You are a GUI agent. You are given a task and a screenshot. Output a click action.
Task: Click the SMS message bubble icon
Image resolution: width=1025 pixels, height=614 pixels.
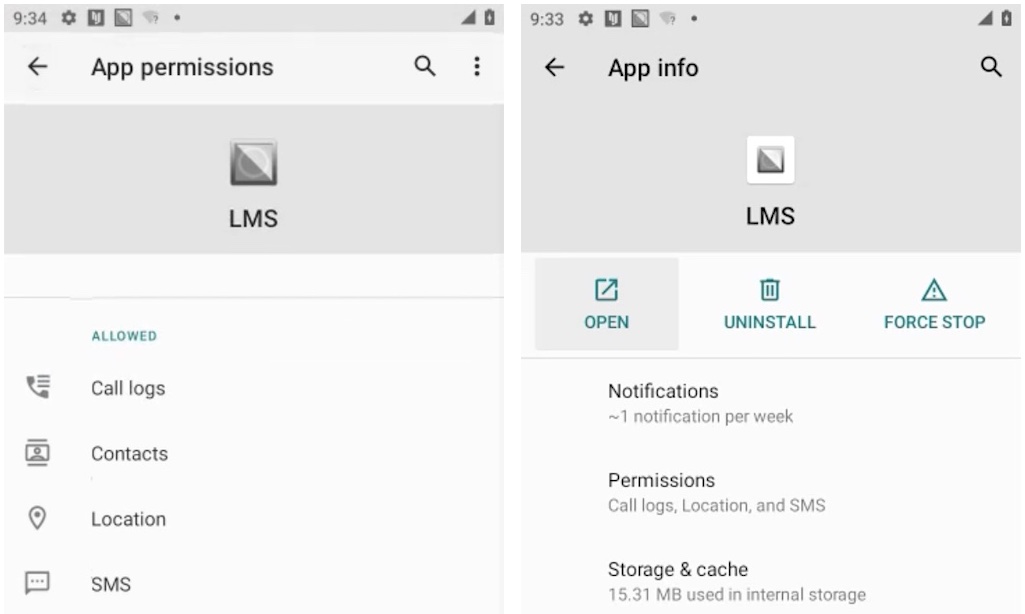click(x=38, y=583)
